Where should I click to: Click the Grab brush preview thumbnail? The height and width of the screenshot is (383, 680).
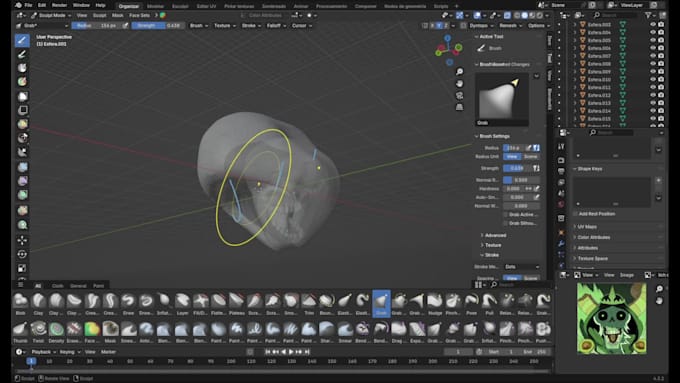(x=502, y=99)
